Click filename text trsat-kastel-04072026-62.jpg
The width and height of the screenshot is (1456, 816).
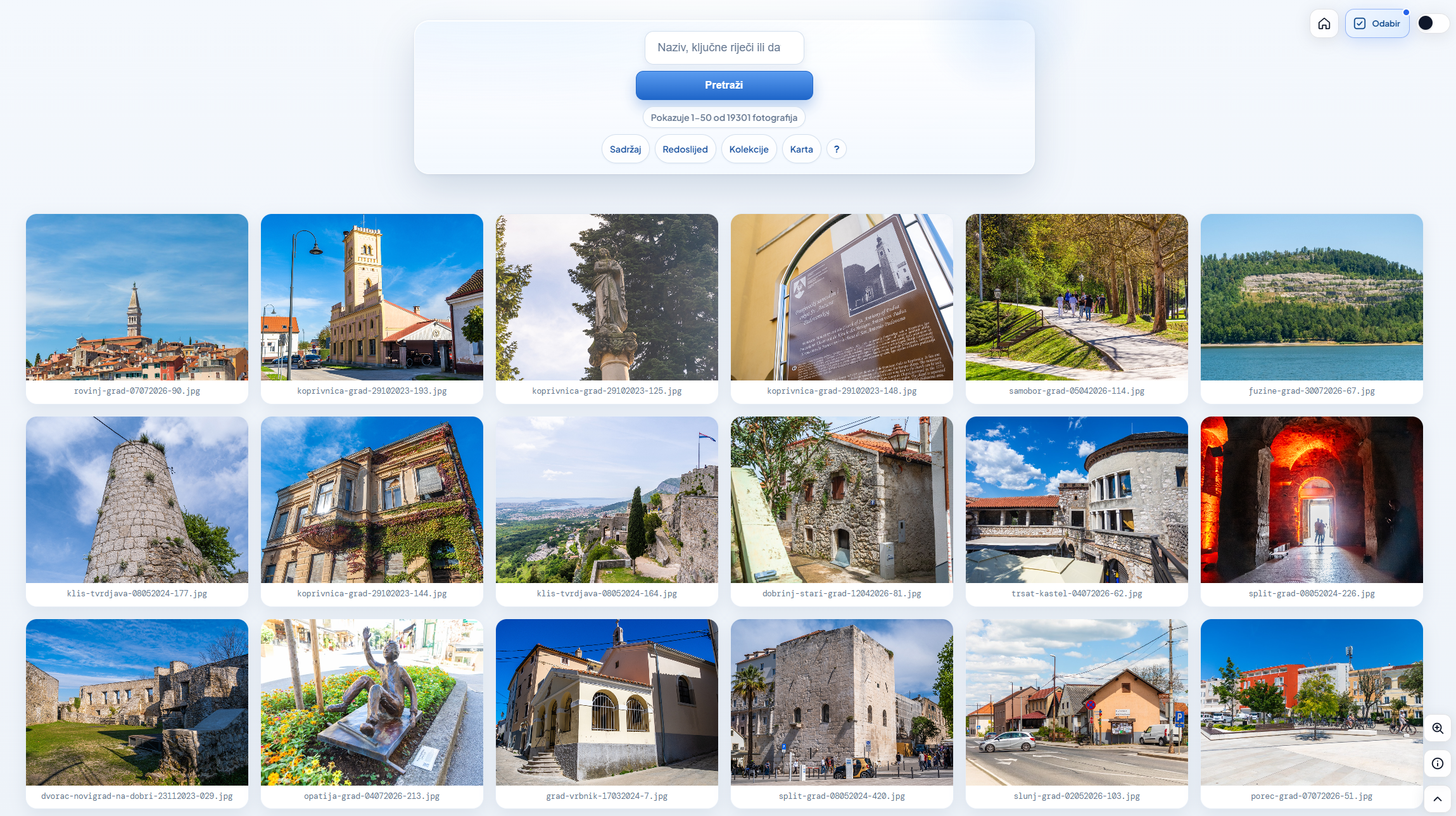coord(1077,594)
